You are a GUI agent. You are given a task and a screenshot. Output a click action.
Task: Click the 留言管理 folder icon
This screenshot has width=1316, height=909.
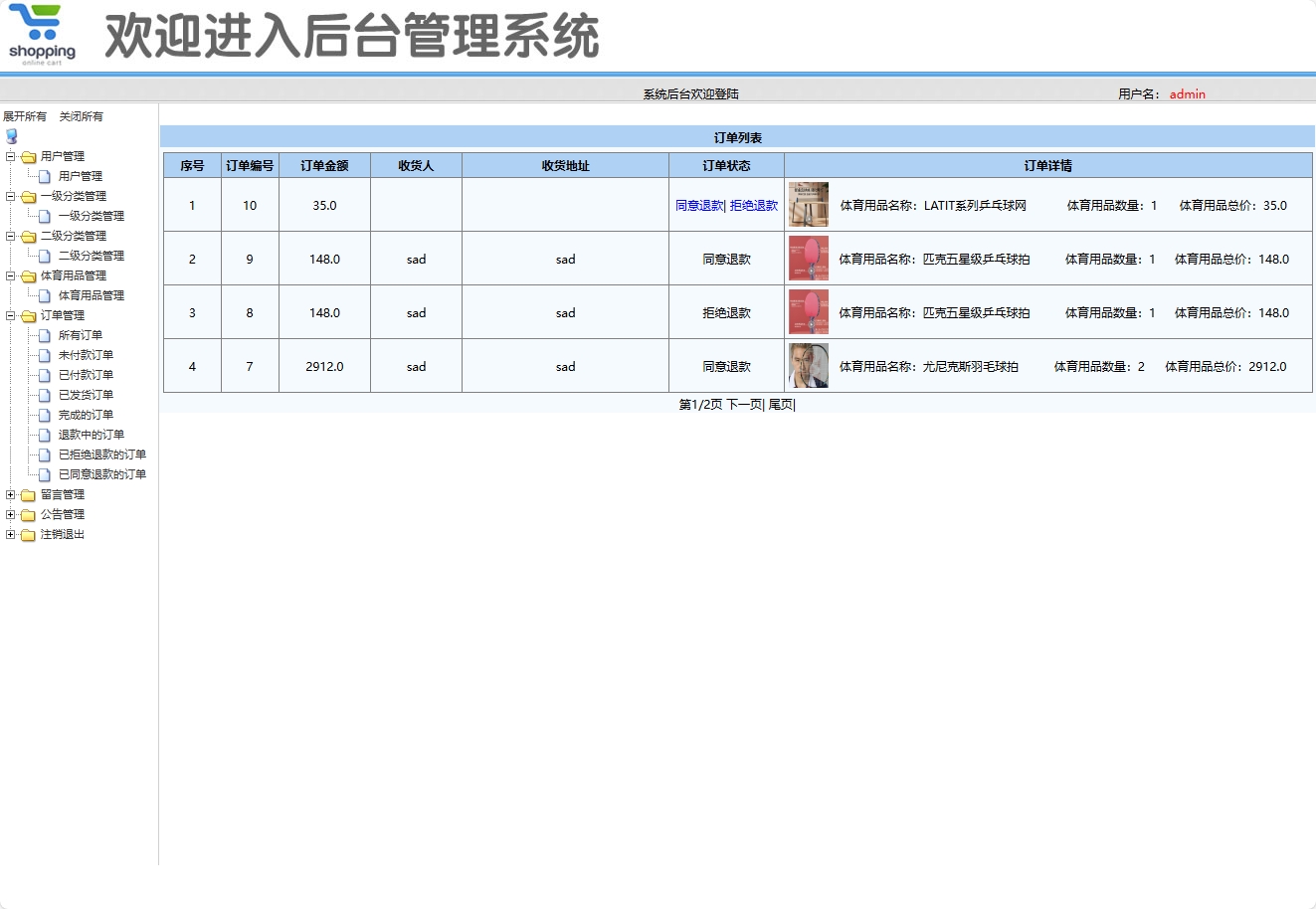26,494
